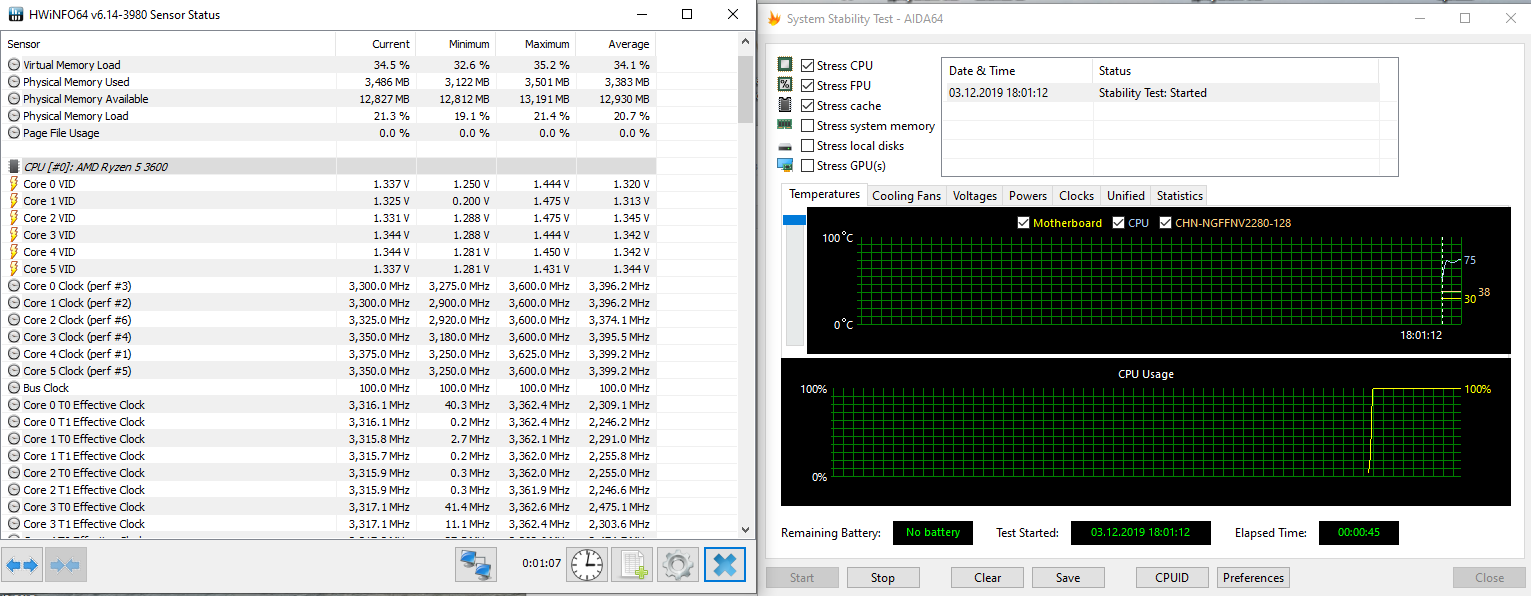1531x596 pixels.
Task: Stop the AIDA64 stability test
Action: (x=882, y=578)
